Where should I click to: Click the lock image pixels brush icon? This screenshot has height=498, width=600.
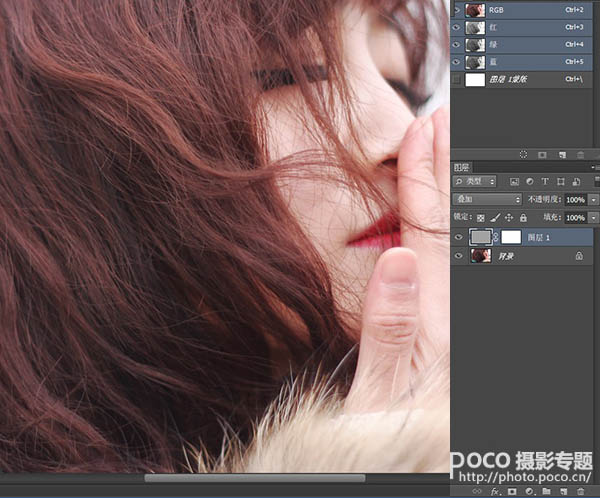pyautogui.click(x=495, y=217)
